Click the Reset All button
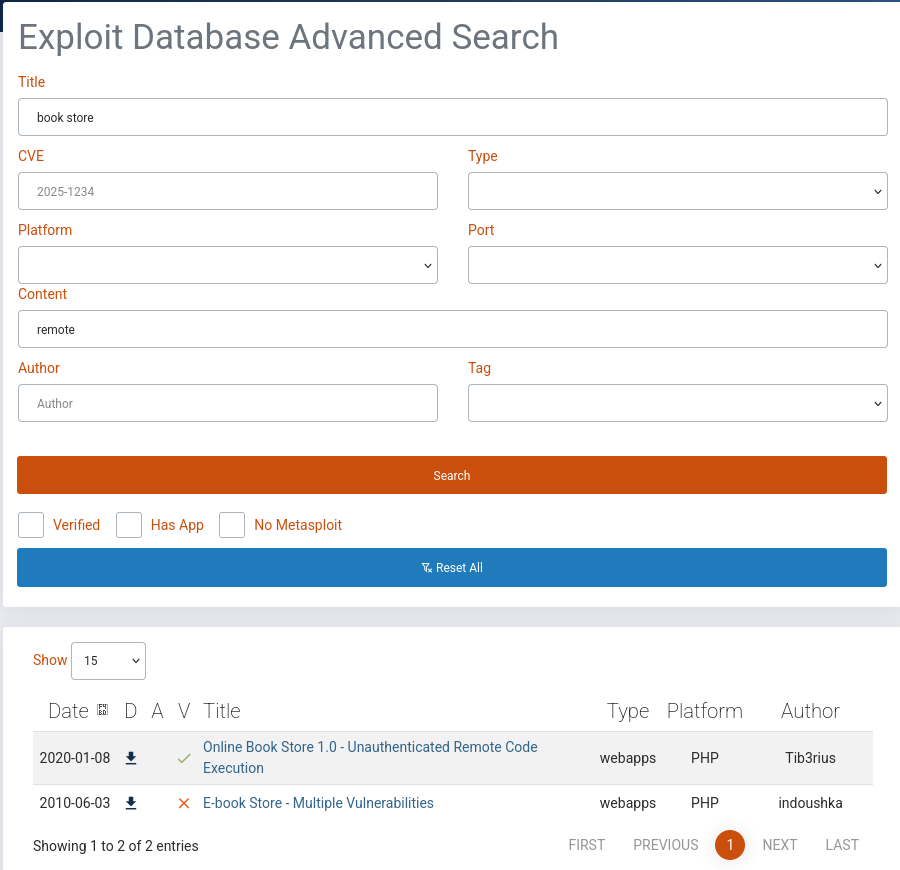This screenshot has height=870, width=900. 452,568
